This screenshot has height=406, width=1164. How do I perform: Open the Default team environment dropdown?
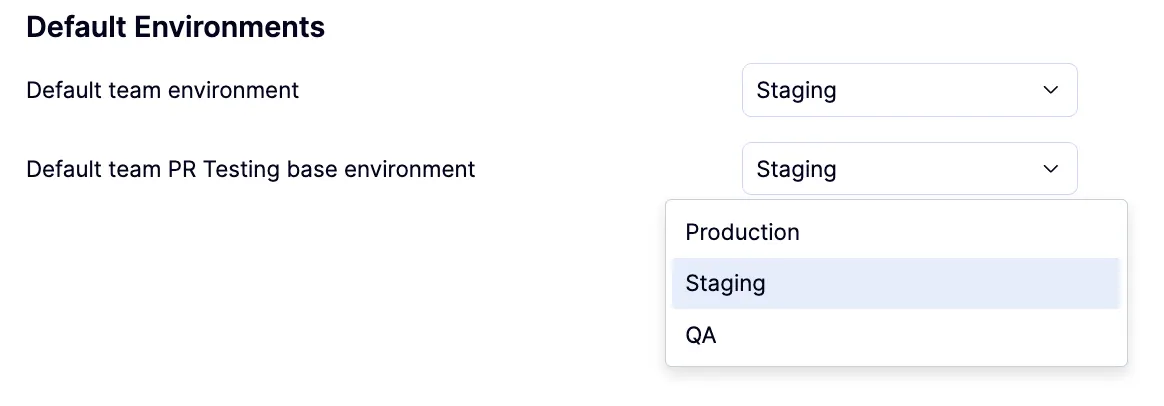[909, 90]
